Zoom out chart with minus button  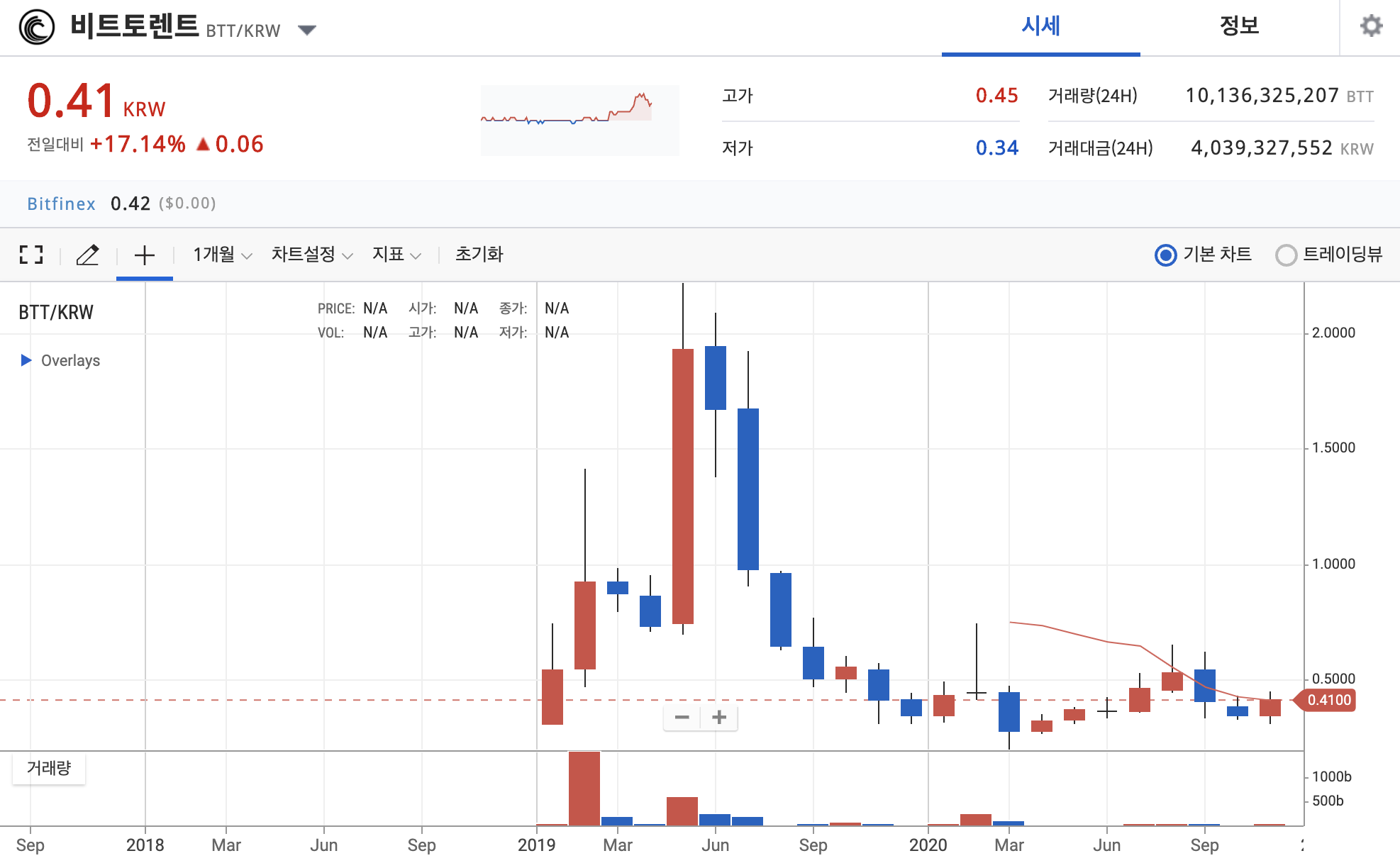tap(682, 718)
